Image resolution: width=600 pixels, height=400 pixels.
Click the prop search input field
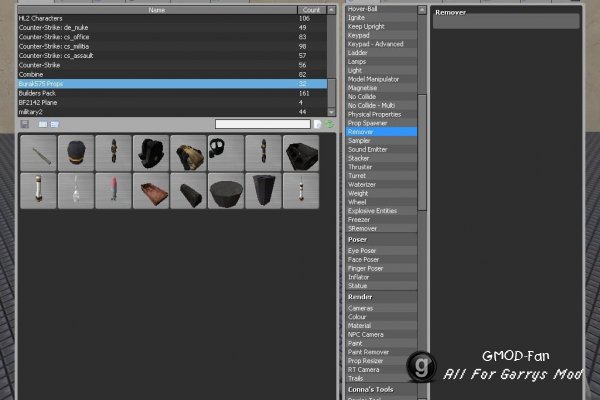tap(263, 124)
